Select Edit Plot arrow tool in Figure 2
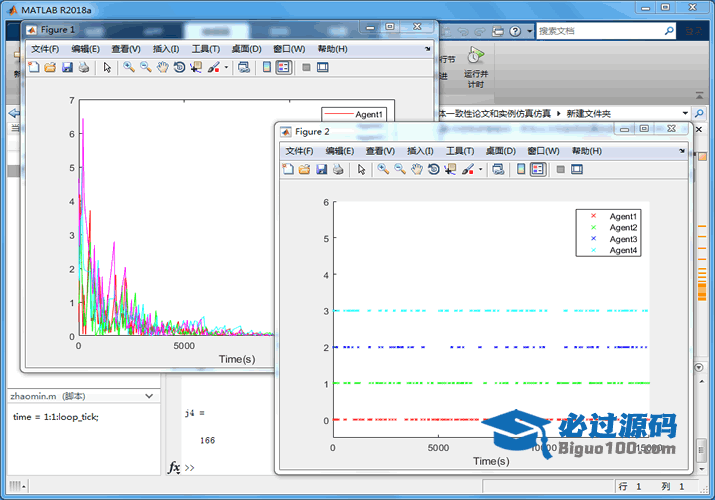This screenshot has width=715, height=500. point(362,170)
